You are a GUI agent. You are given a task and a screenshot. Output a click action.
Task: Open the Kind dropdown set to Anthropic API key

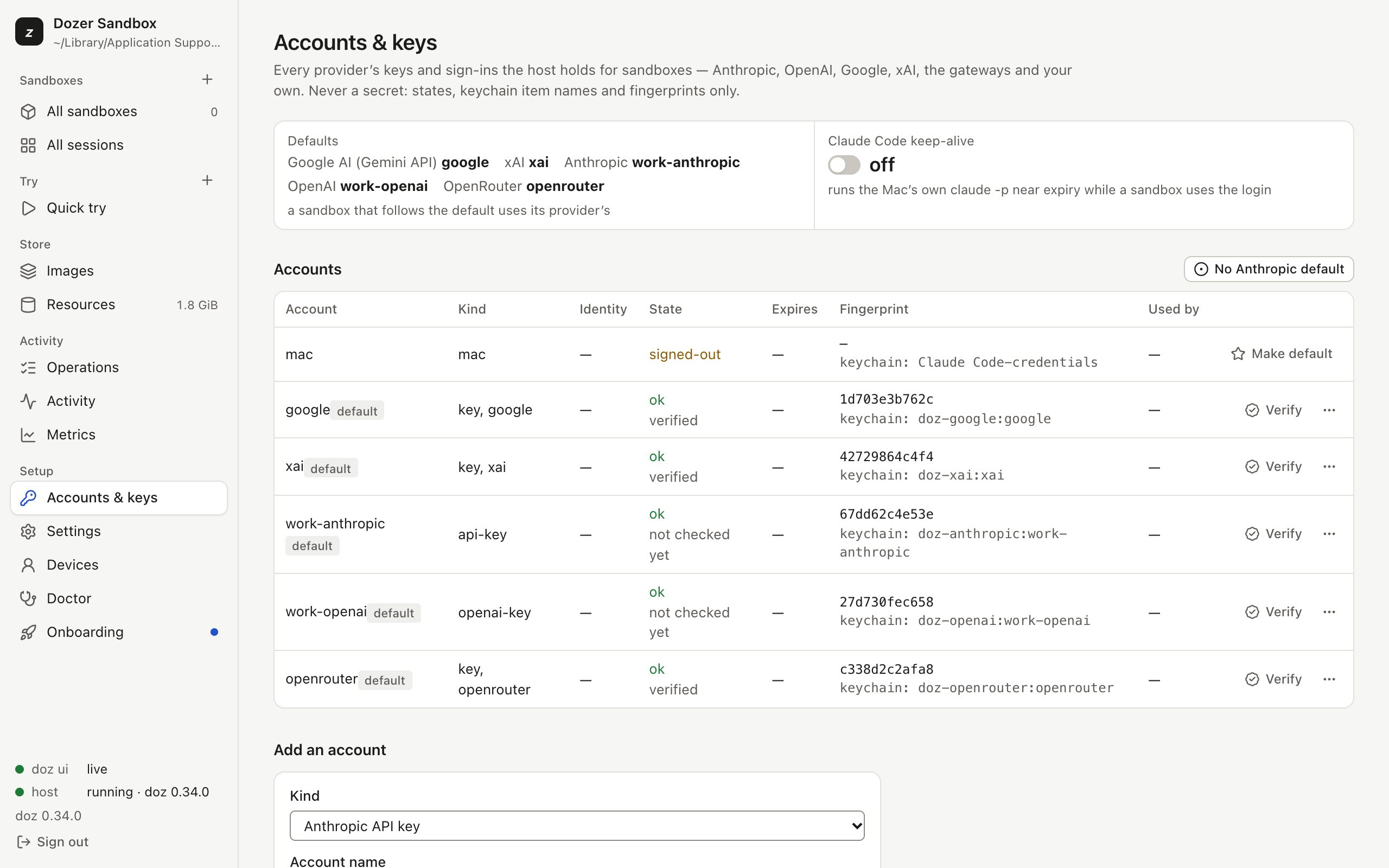click(577, 826)
